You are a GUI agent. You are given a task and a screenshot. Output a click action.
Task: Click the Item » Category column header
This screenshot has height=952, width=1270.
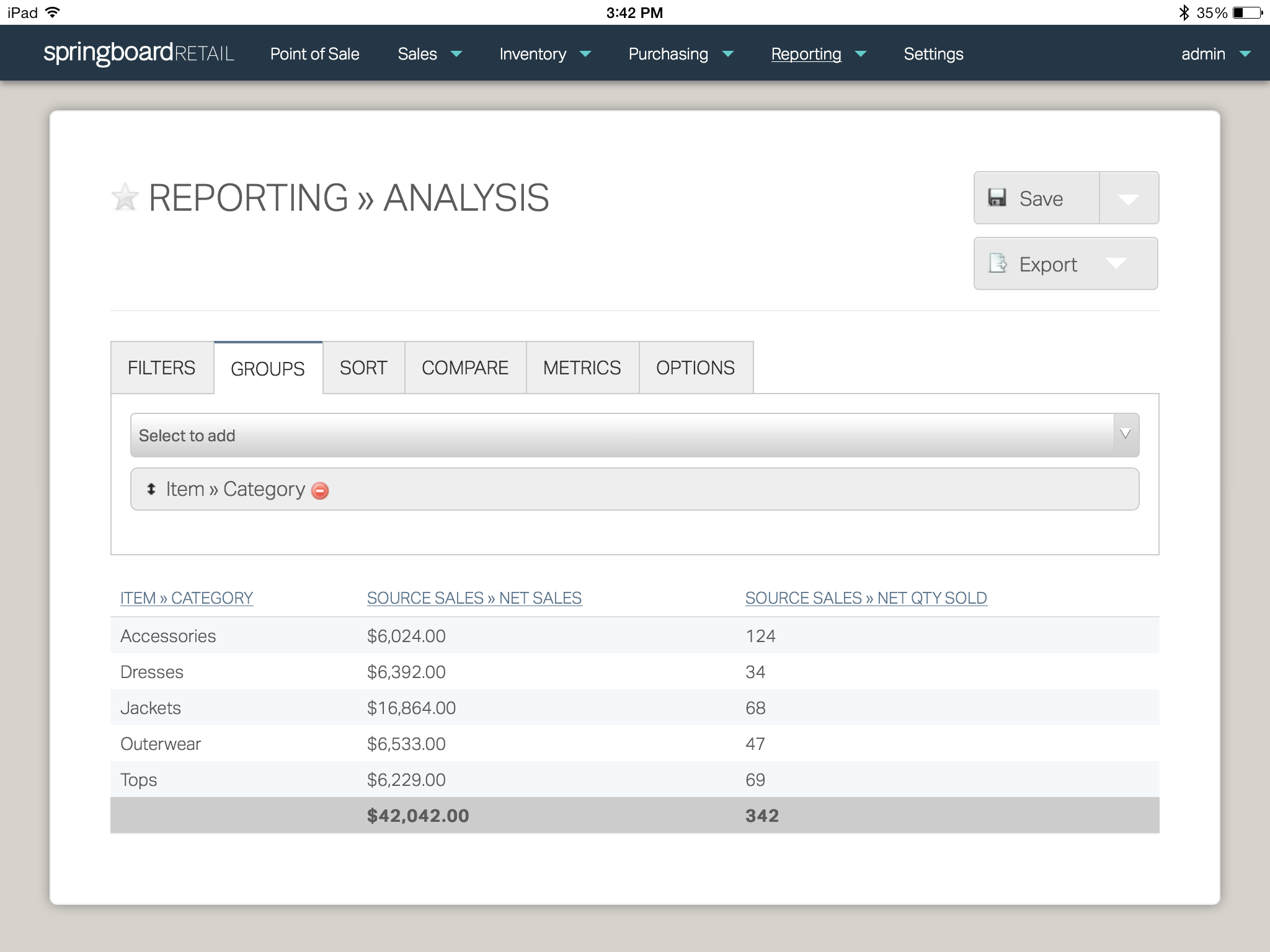pyautogui.click(x=187, y=598)
